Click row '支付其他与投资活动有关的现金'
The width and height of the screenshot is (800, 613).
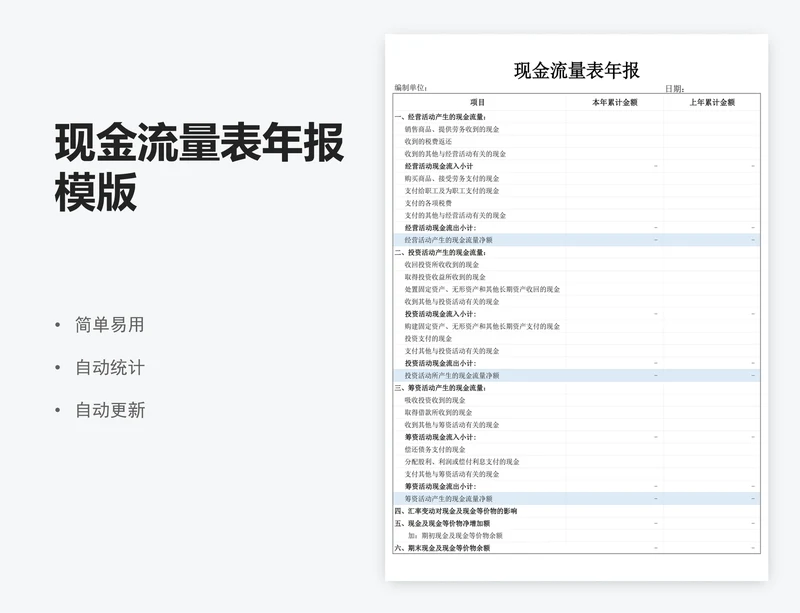pos(577,351)
